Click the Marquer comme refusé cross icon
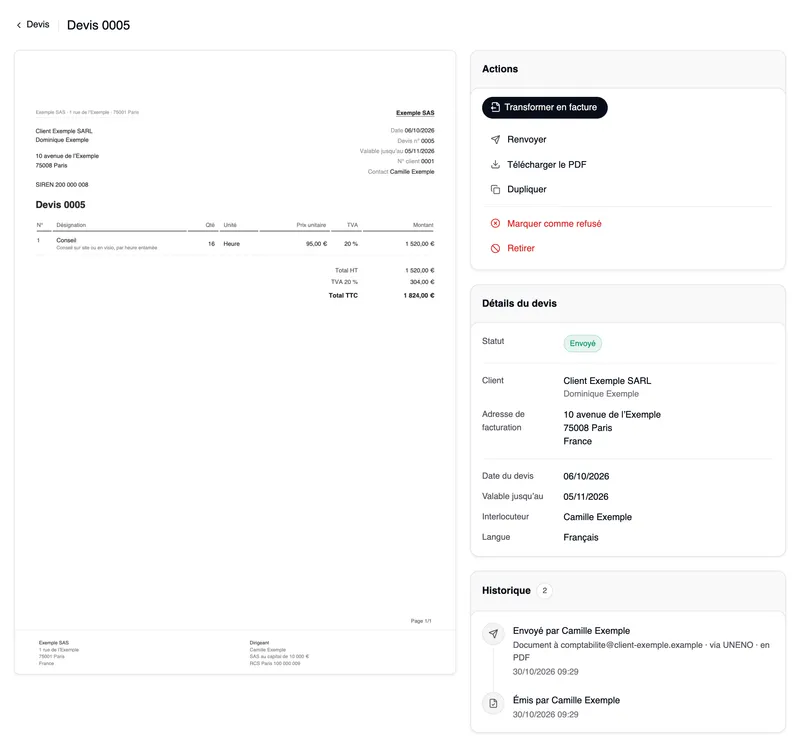The width and height of the screenshot is (800, 737). (x=495, y=223)
